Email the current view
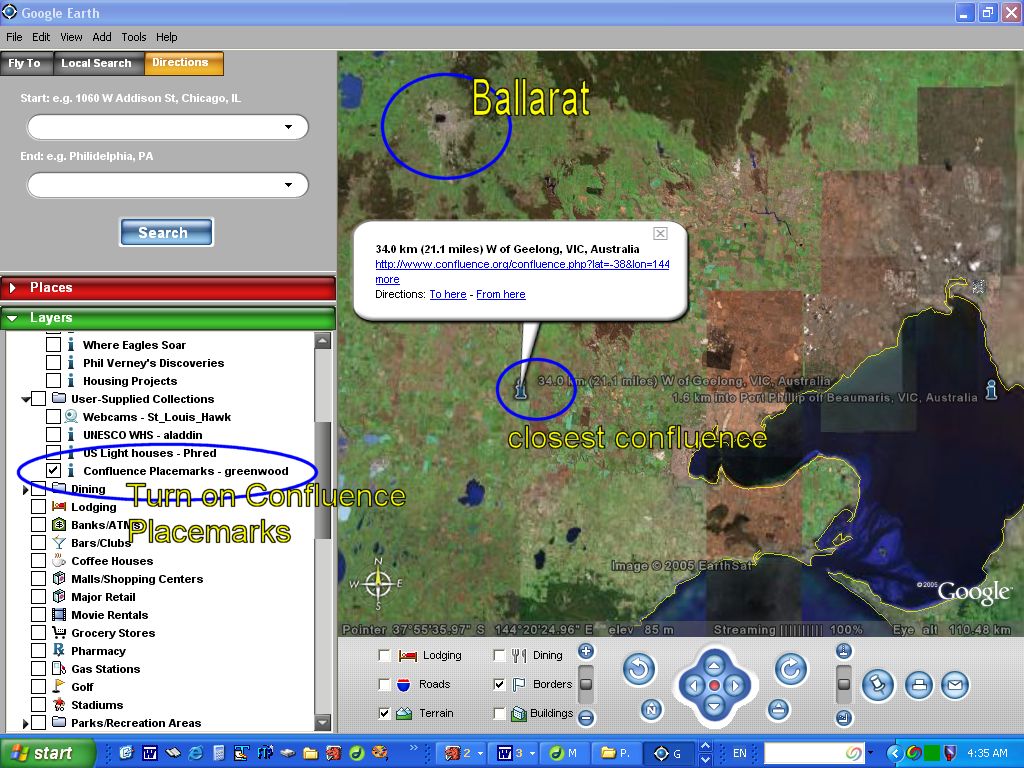The height and width of the screenshot is (768, 1024). tap(955, 685)
